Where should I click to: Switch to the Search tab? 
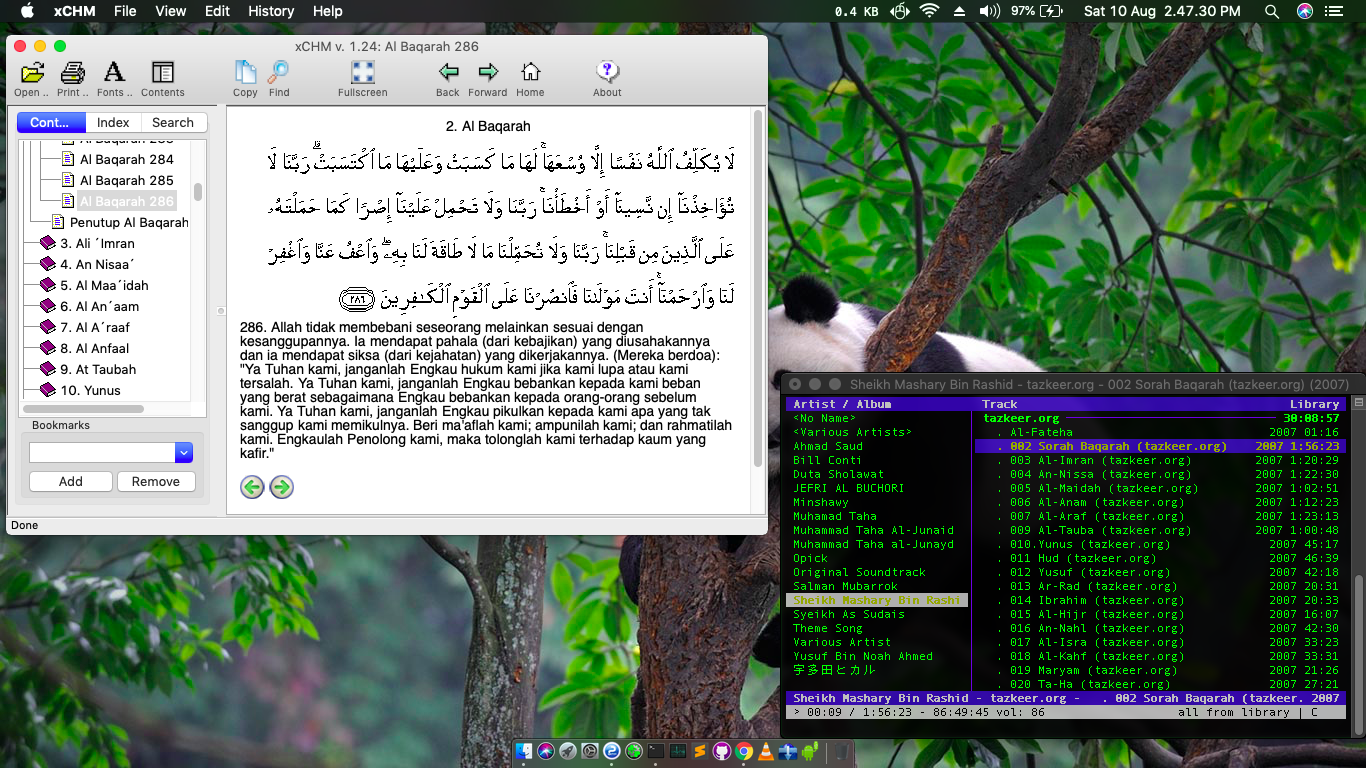[x=173, y=122]
